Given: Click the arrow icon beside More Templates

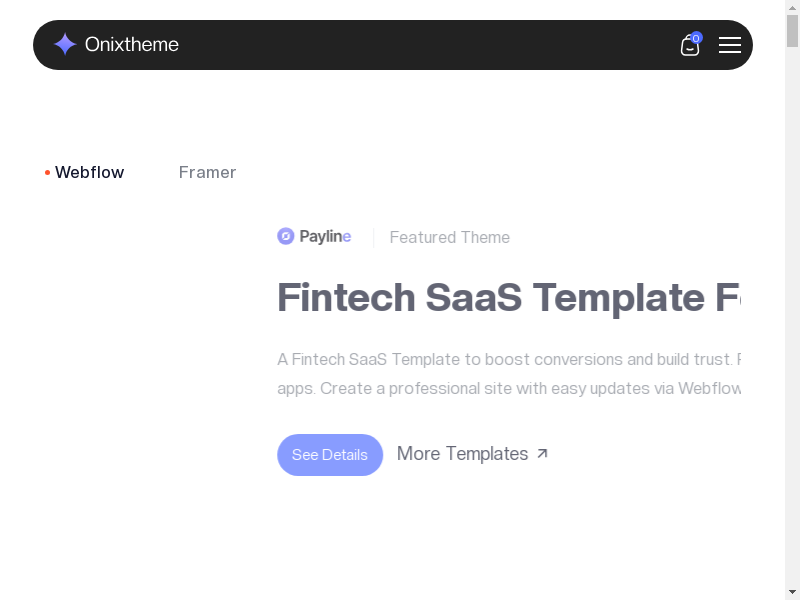Looking at the screenshot, I should (542, 454).
